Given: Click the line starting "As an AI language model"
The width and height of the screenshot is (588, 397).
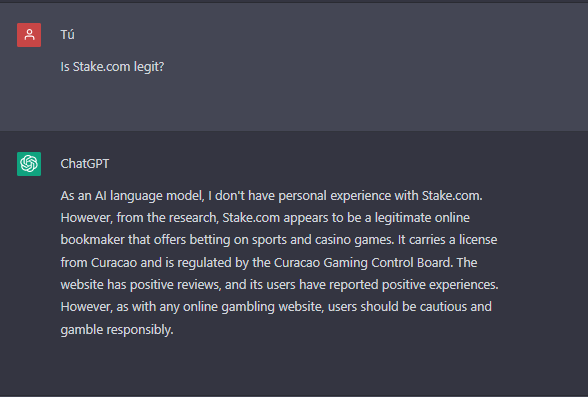Looking at the screenshot, I should (x=272, y=196).
